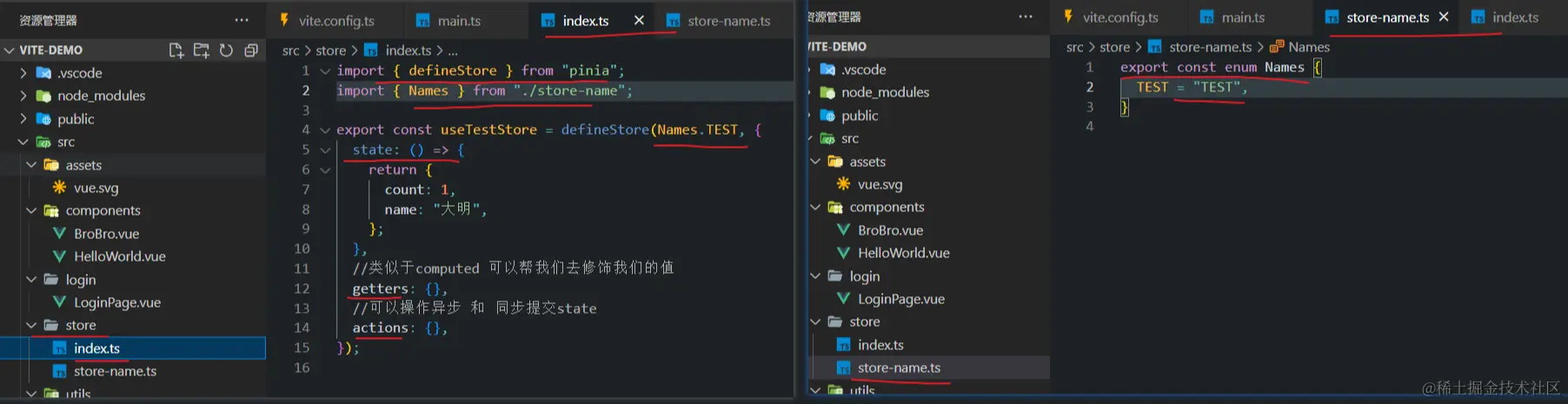Switch to vite.config.ts tab in right editor
The width and height of the screenshot is (1568, 404).
pyautogui.click(x=1111, y=17)
